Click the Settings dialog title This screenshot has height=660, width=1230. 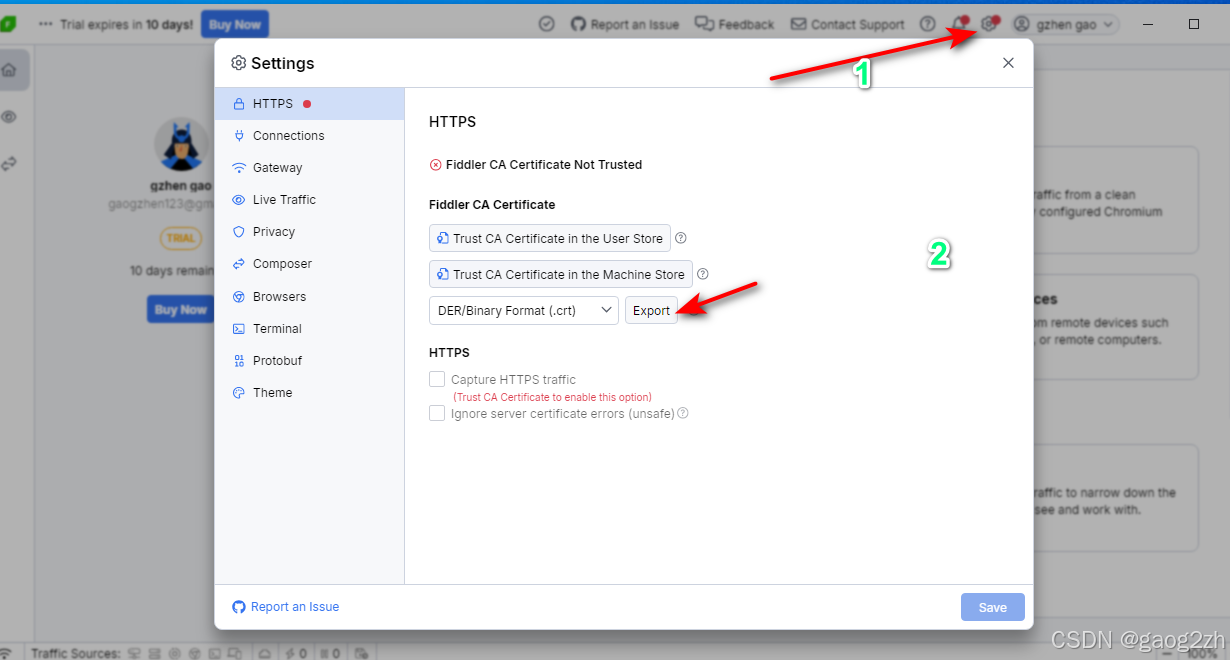pos(282,63)
